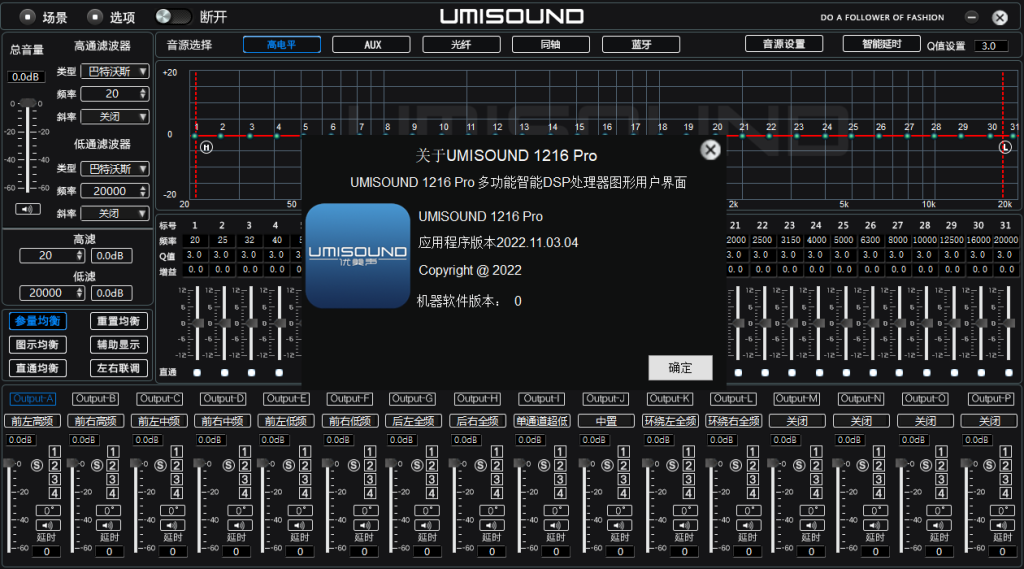Viewport: 1024px width, 569px height.
Task: Enable 直通 bypass checkbox for band 28
Action: tap(927, 372)
